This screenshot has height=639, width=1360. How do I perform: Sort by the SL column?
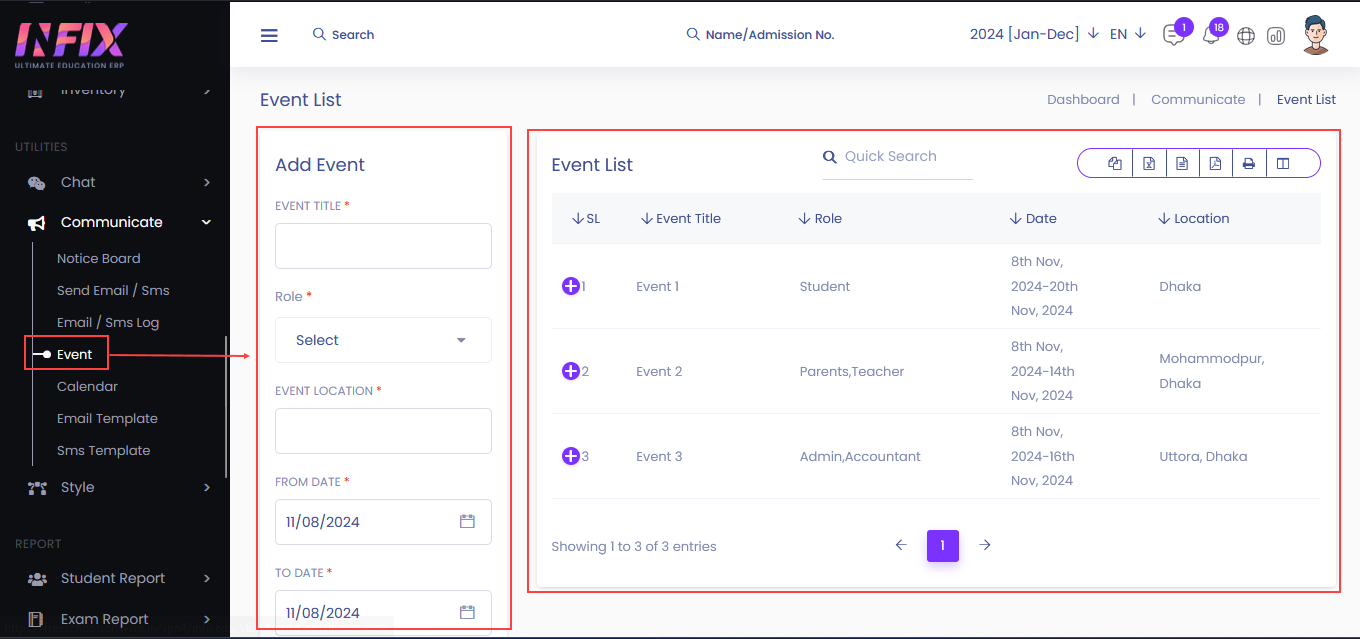click(586, 218)
